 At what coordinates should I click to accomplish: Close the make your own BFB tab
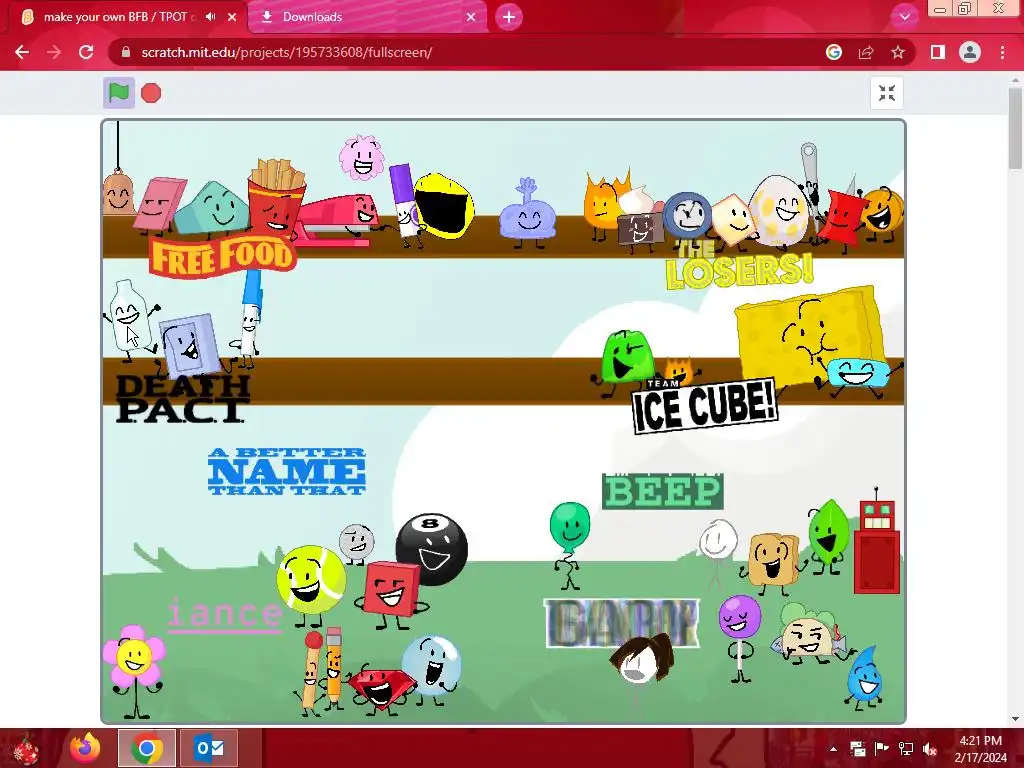tap(232, 17)
